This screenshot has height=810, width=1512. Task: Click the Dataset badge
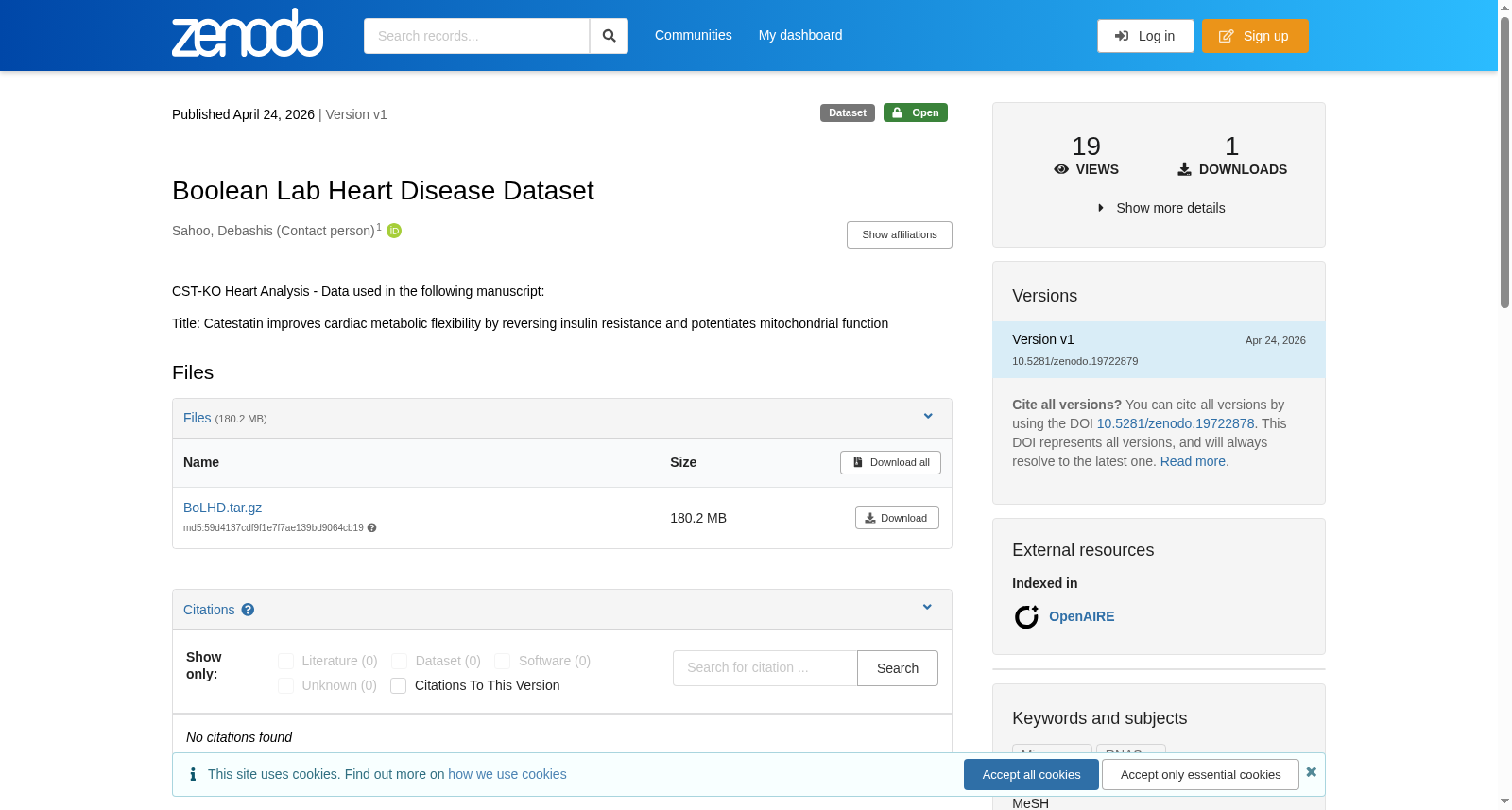(848, 112)
